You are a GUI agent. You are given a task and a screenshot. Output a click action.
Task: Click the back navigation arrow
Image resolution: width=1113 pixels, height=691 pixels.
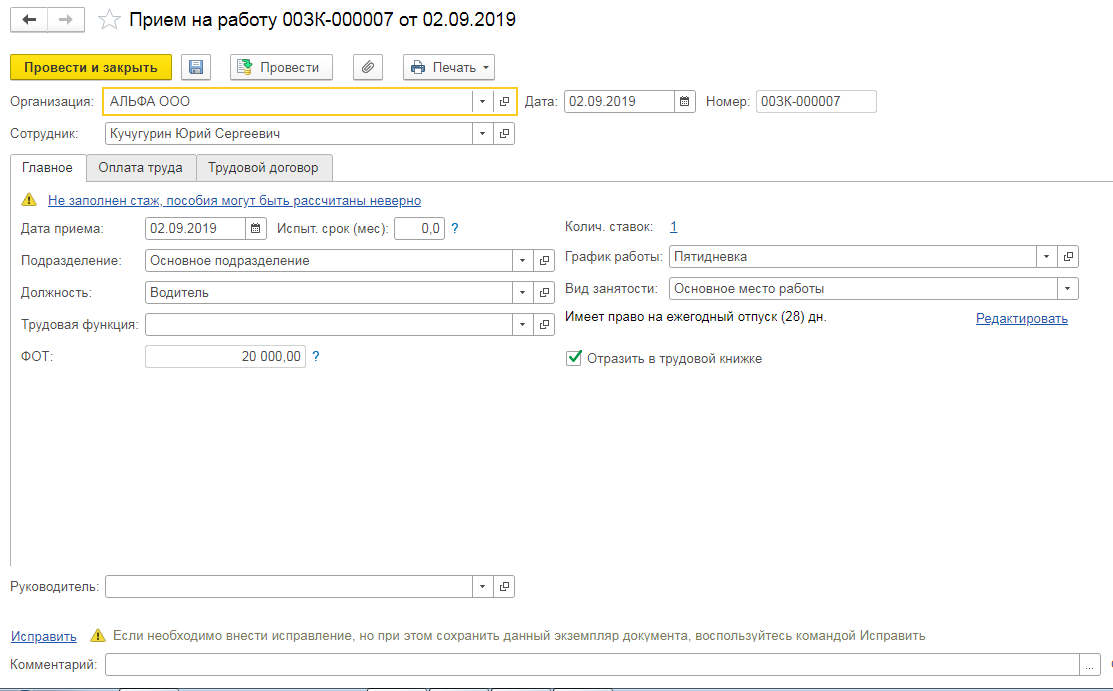[x=29, y=20]
